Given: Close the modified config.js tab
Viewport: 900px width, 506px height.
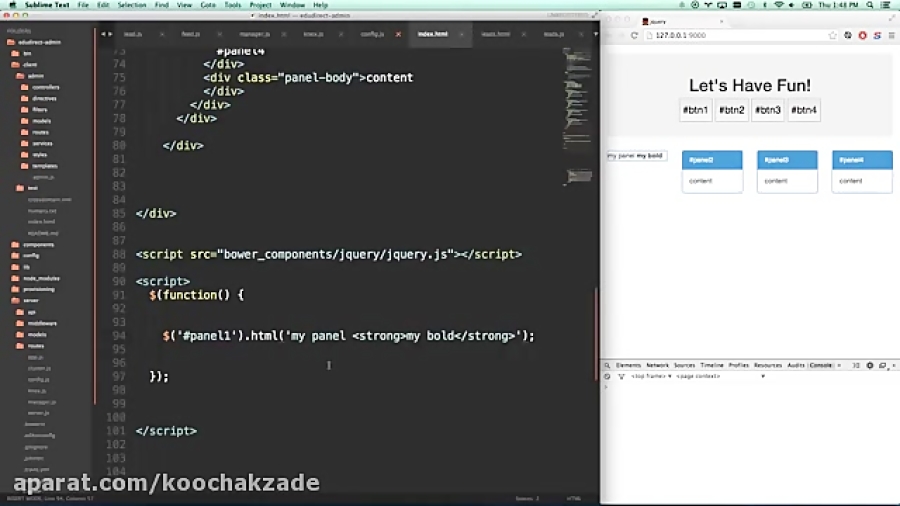Looking at the screenshot, I should 398,34.
